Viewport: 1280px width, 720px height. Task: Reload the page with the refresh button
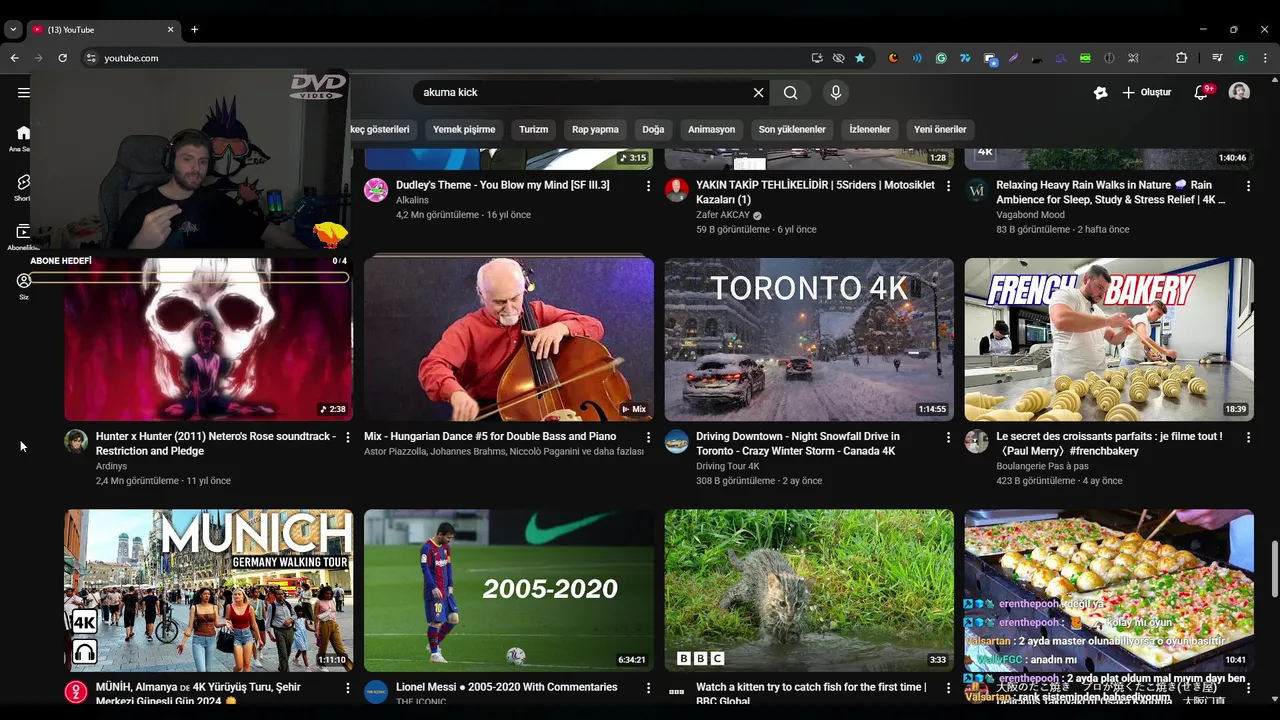pyautogui.click(x=63, y=58)
